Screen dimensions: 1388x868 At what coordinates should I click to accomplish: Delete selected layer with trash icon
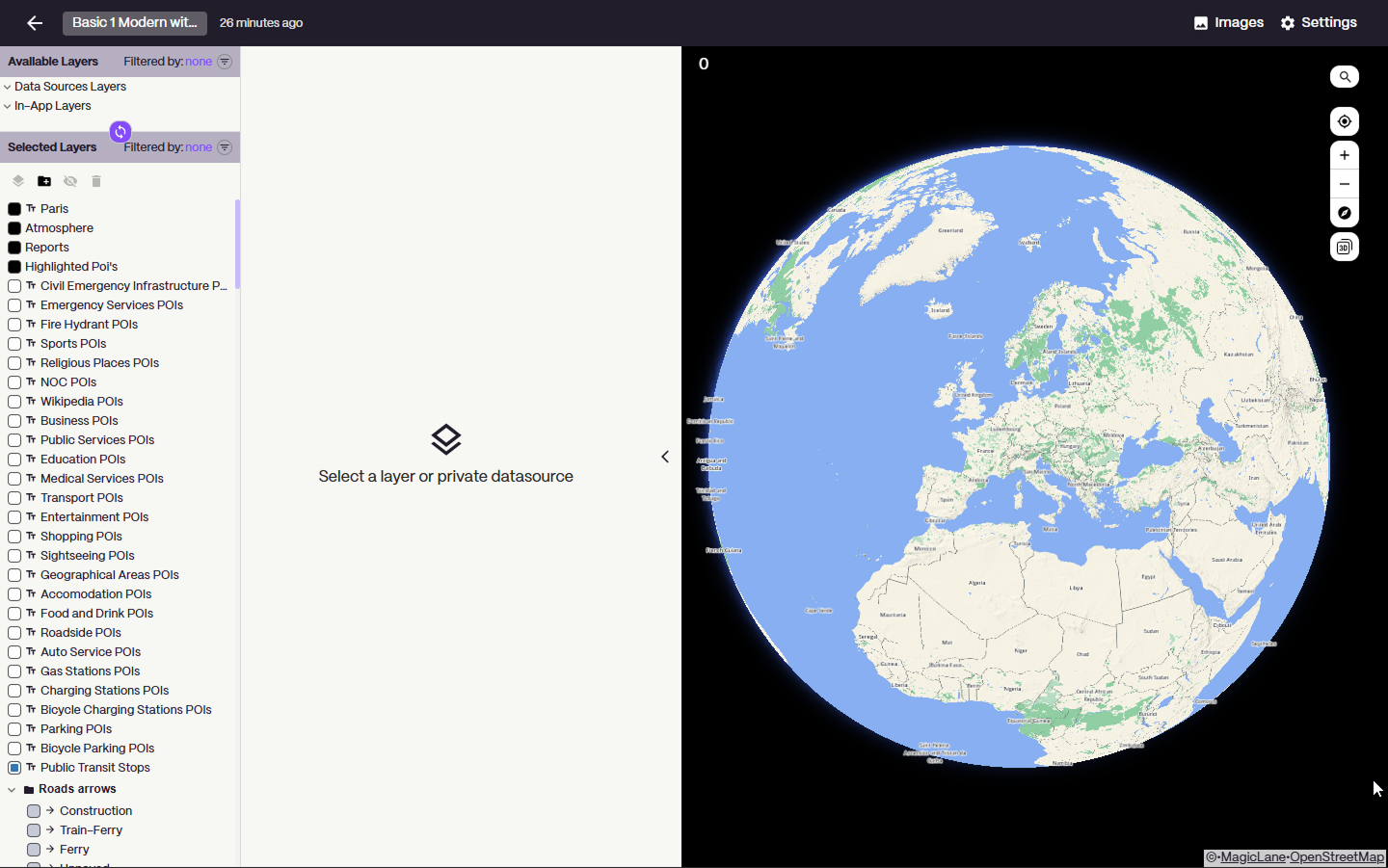click(96, 181)
